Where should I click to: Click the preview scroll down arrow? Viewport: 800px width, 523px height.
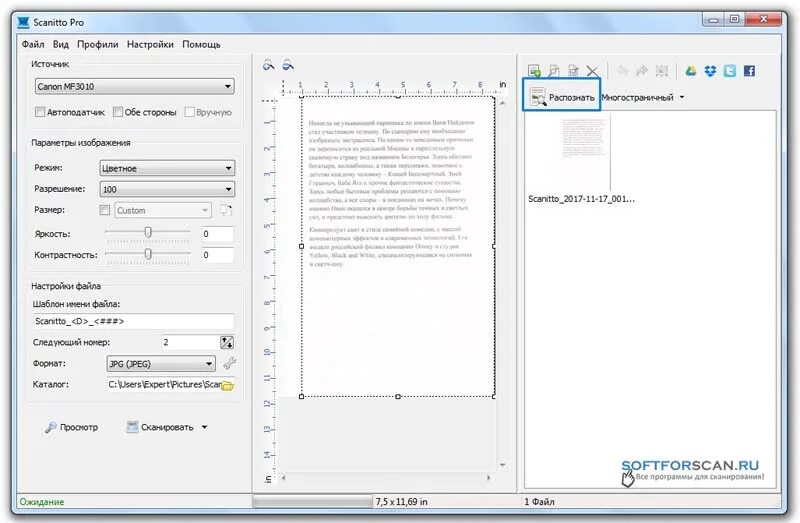pos(503,465)
